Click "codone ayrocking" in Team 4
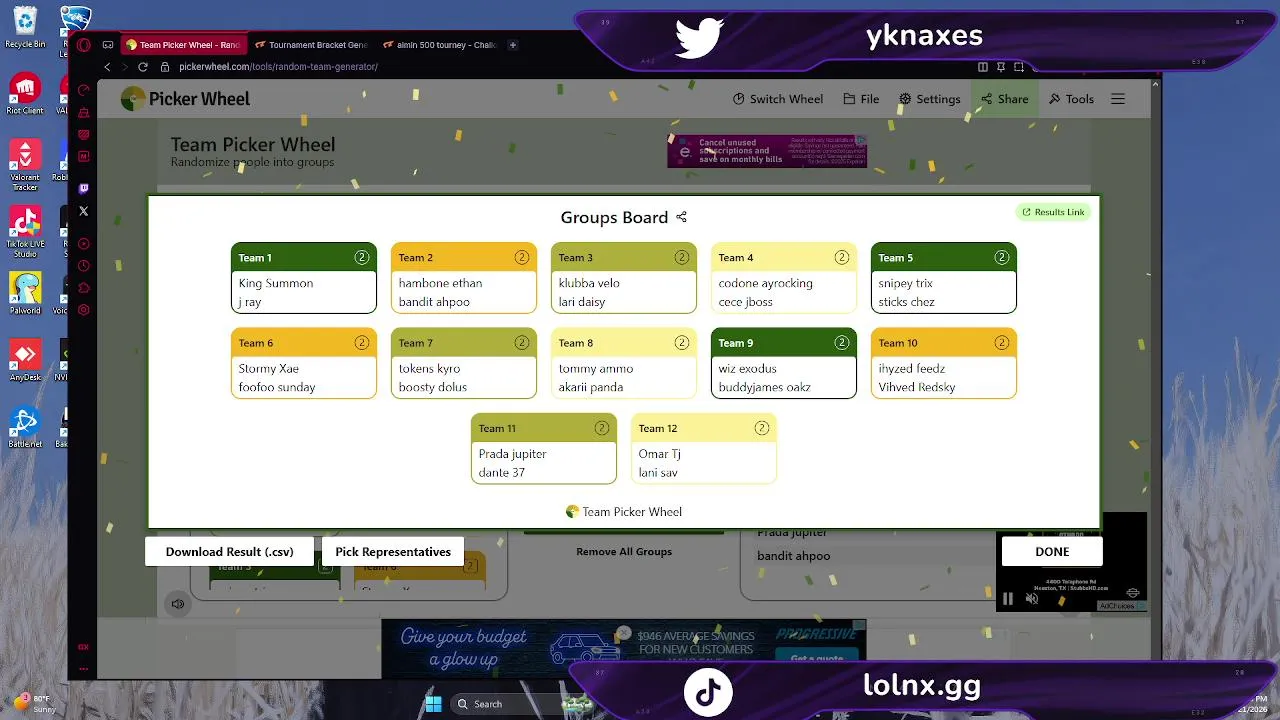The height and width of the screenshot is (720, 1280). [765, 283]
